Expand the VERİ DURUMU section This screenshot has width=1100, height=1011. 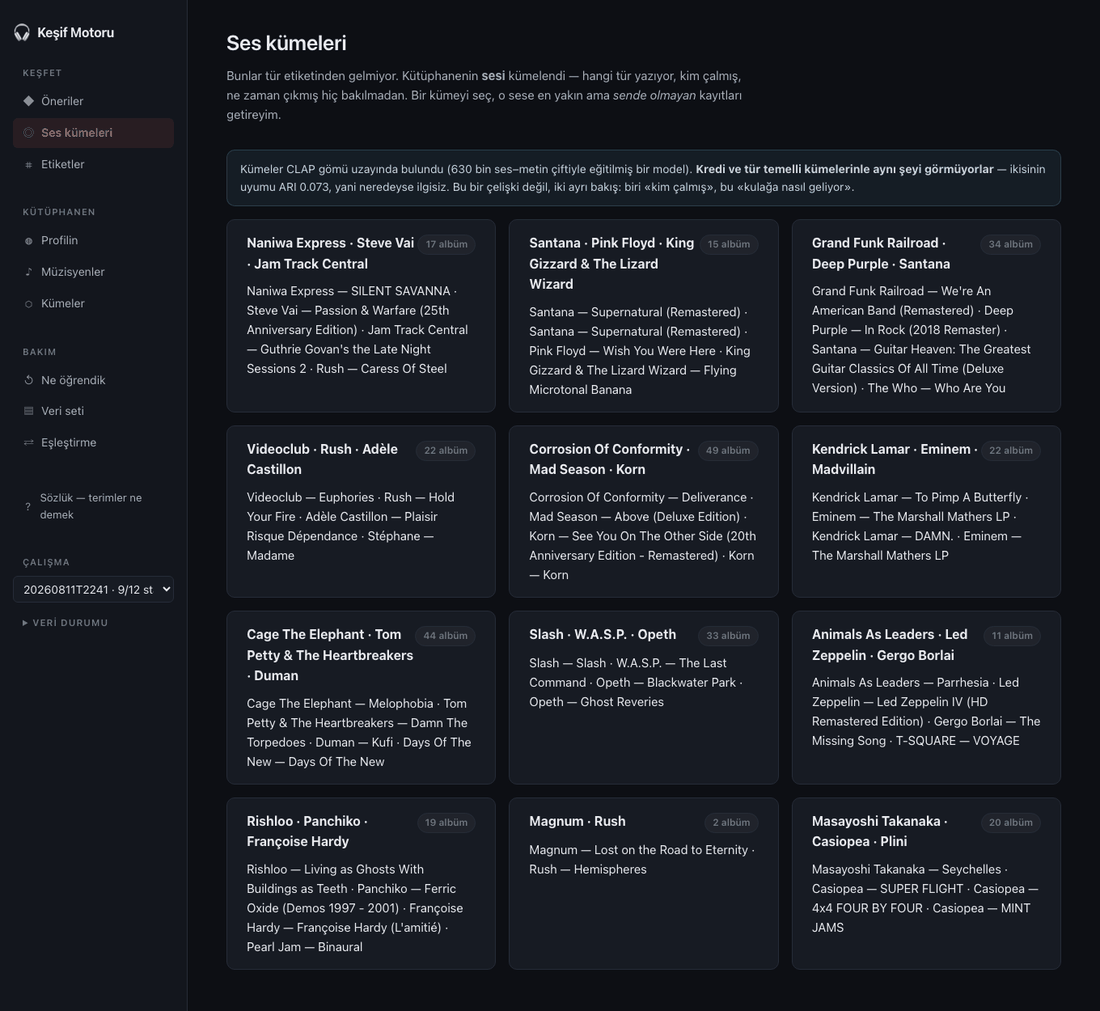[x=65, y=623]
